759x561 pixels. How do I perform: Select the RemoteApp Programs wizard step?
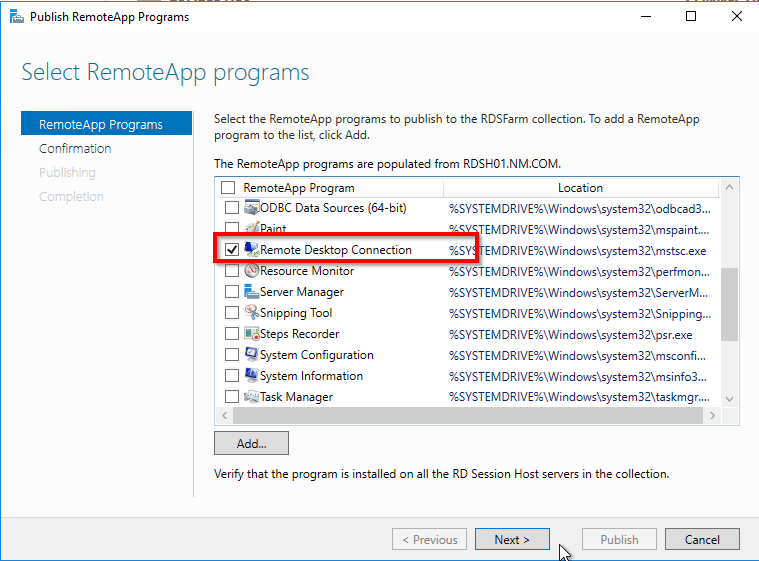[106, 123]
